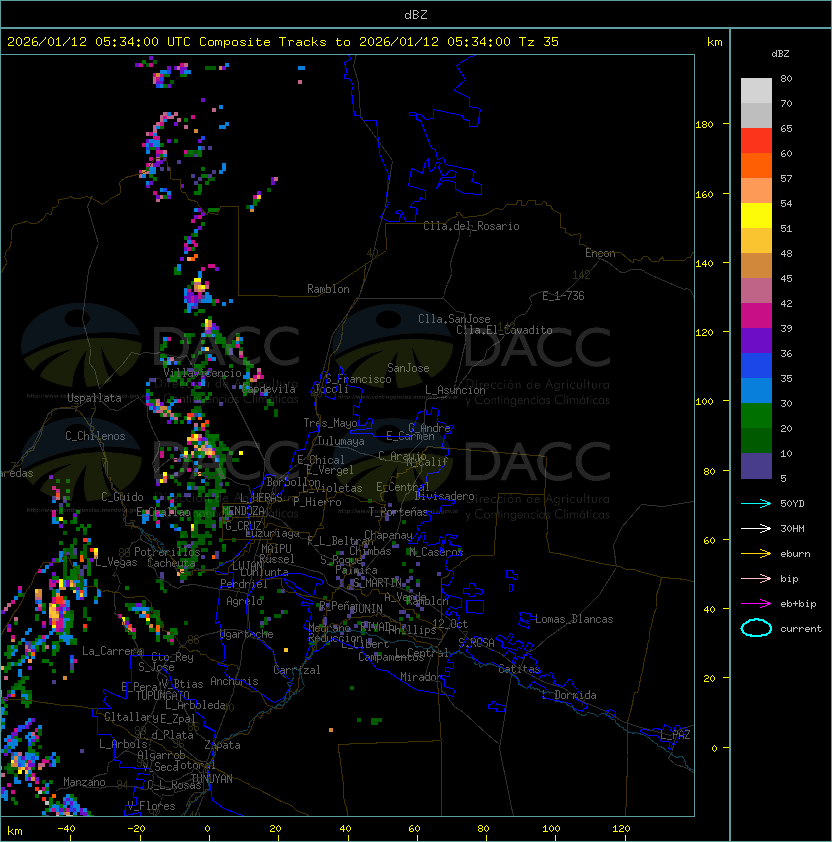Select the pink bip arrow symbol

pos(756,578)
